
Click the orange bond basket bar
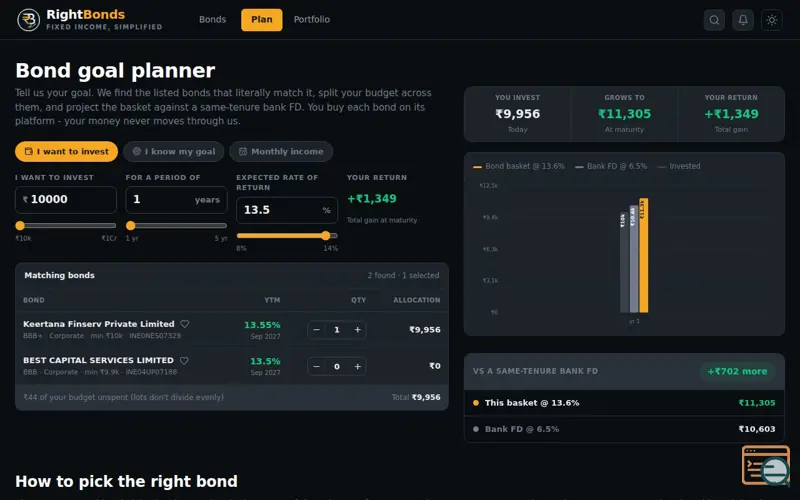coord(643,255)
